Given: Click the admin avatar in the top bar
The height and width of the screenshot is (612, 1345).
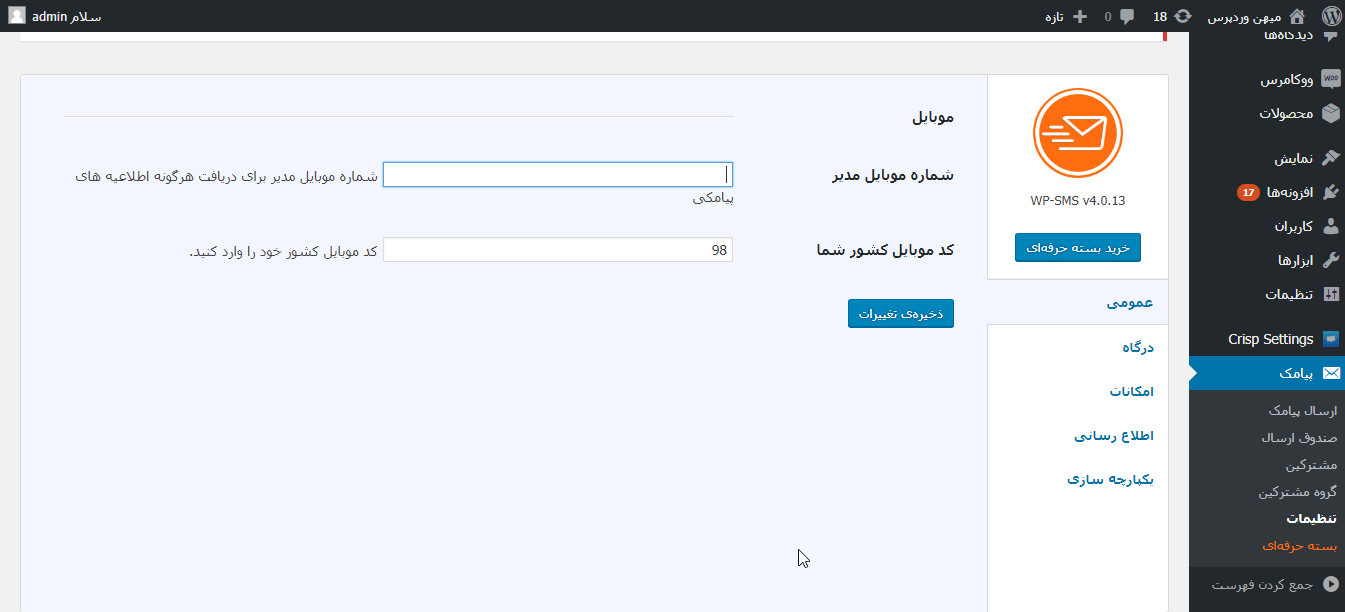Looking at the screenshot, I should [x=17, y=16].
